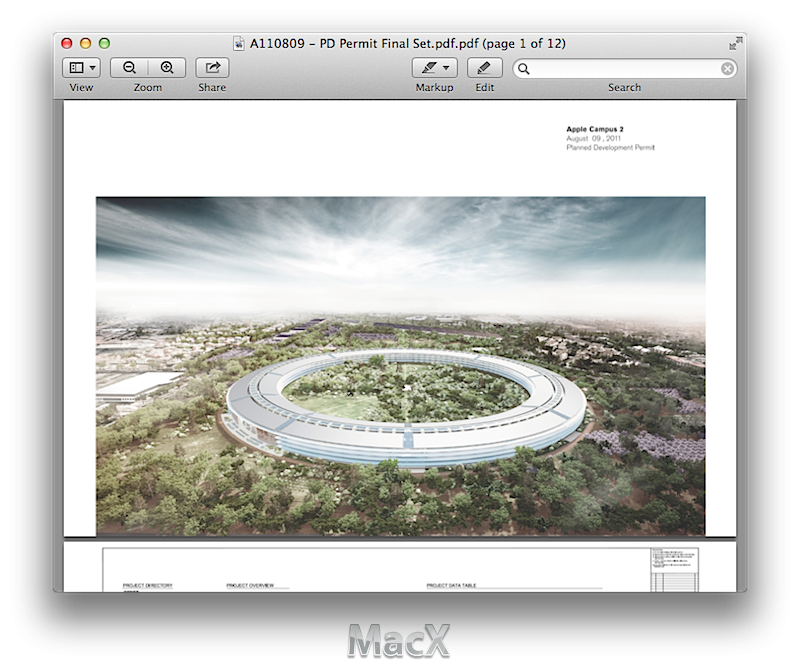Screen dimensions: 800x666
Task: Open the Share button in toolbar
Action: pos(212,68)
